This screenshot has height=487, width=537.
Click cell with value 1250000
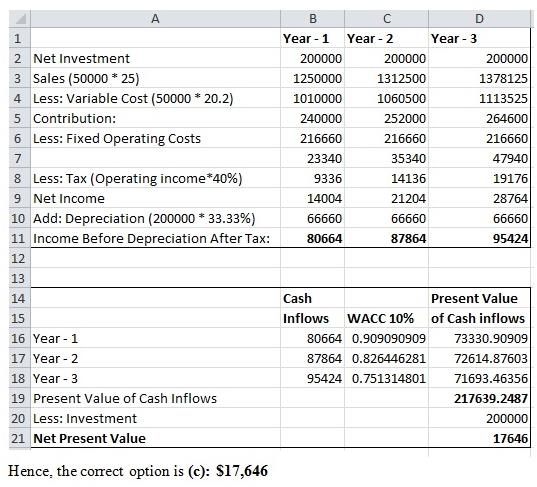tap(312, 78)
